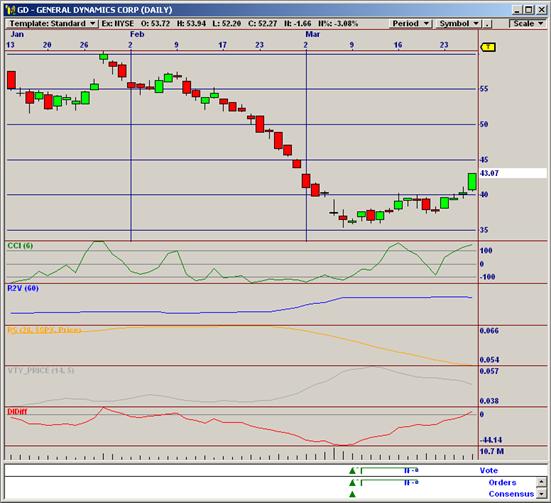Click the green triangle in Orders row

[352, 483]
